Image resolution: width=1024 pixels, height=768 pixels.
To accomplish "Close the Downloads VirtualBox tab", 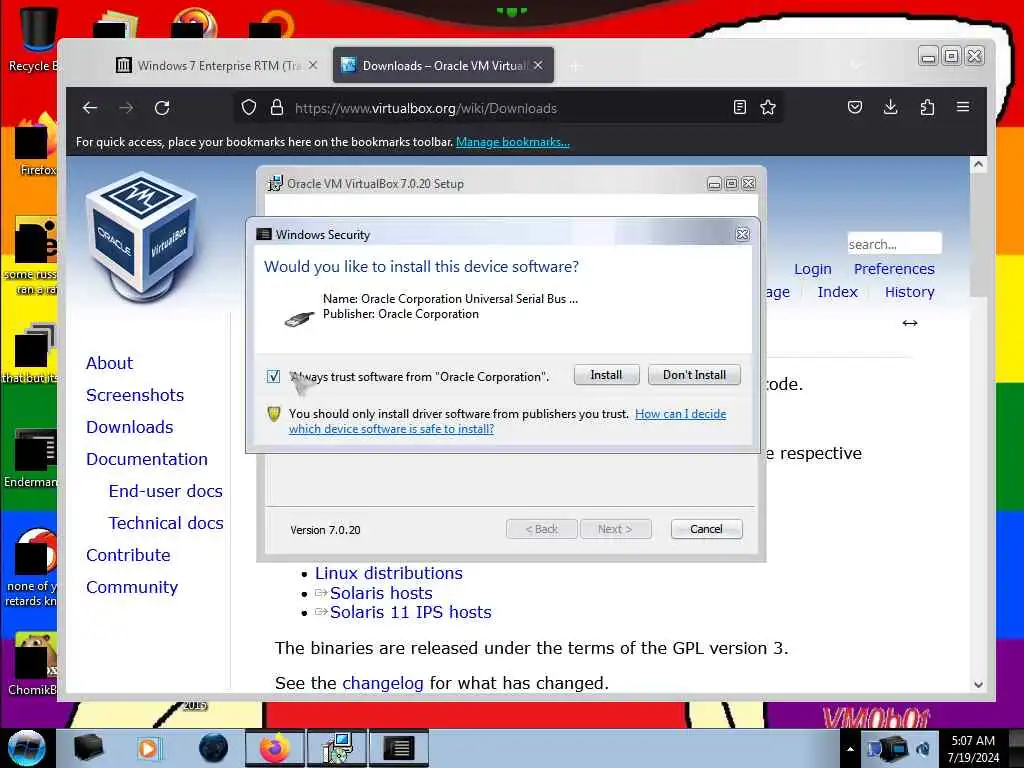I will (x=537, y=65).
